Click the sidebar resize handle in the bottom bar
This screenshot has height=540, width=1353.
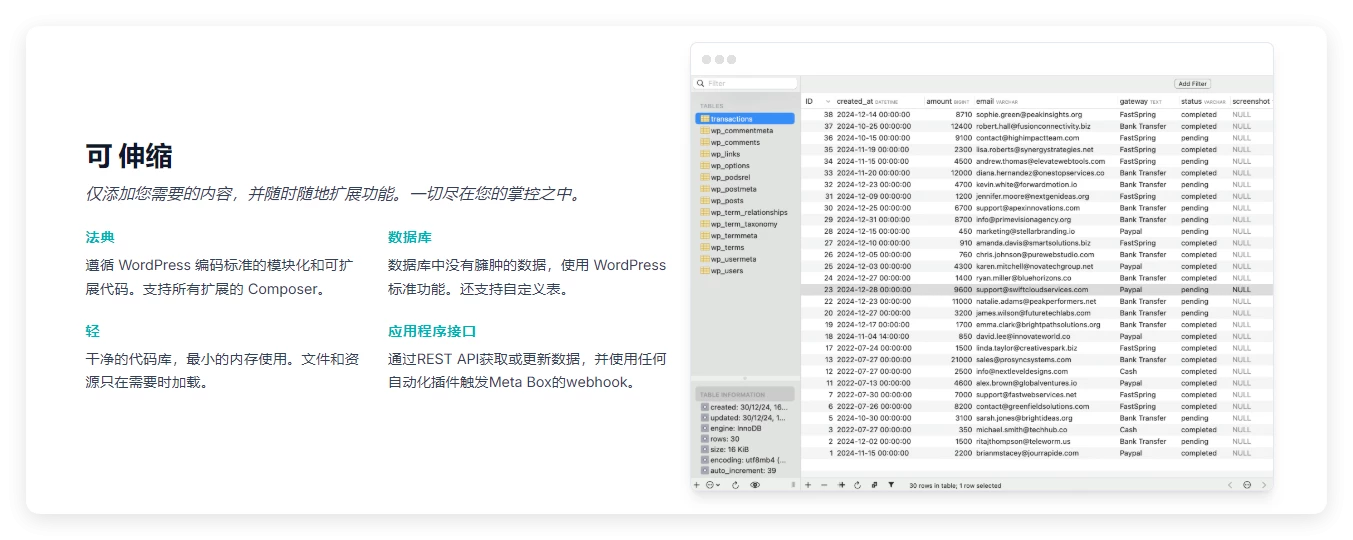793,485
